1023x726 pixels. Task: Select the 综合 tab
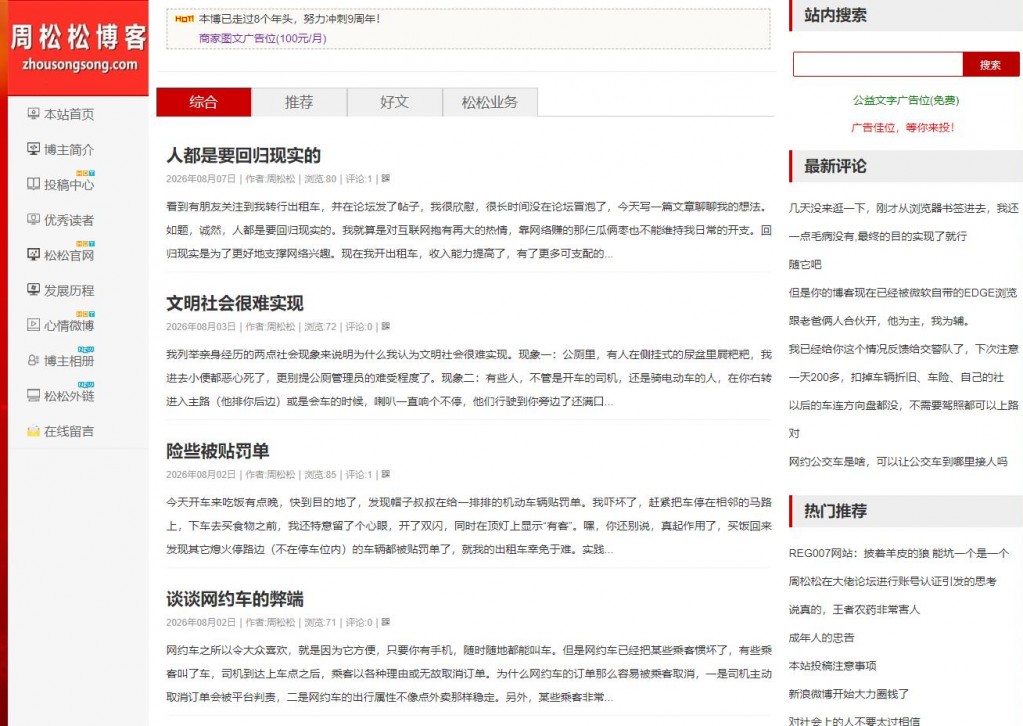204,102
